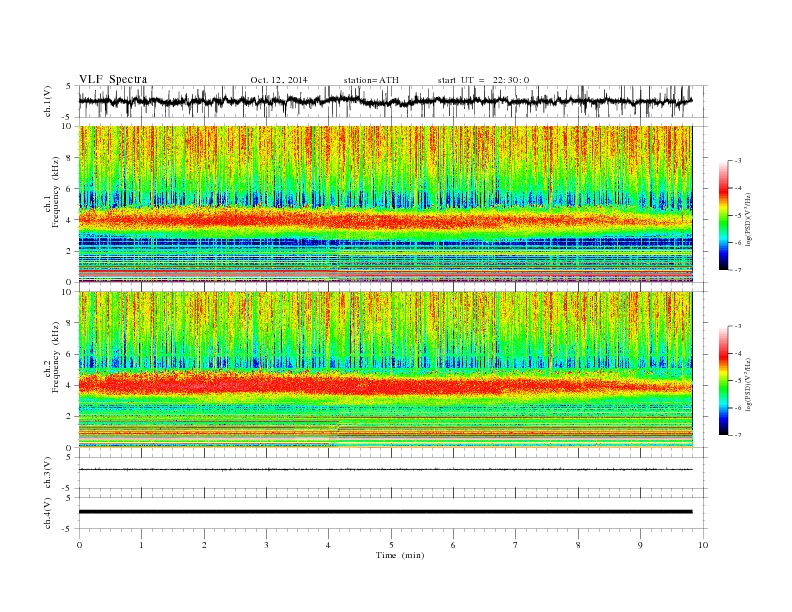Click the 'ch.1(V)' waveform axis label
Screen dimensions: 792x612
(x=48, y=101)
